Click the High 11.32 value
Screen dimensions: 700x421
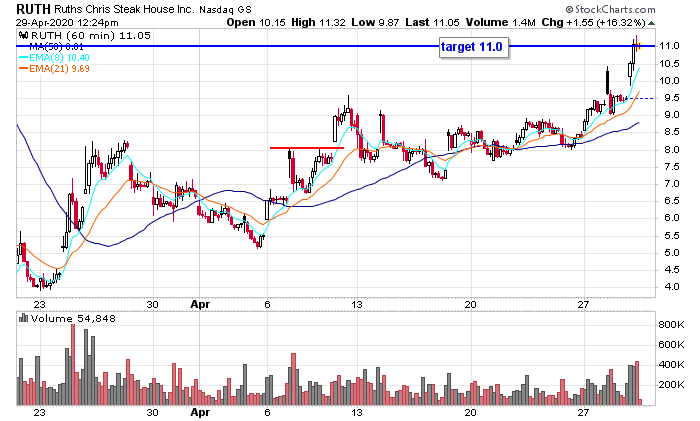[318, 22]
